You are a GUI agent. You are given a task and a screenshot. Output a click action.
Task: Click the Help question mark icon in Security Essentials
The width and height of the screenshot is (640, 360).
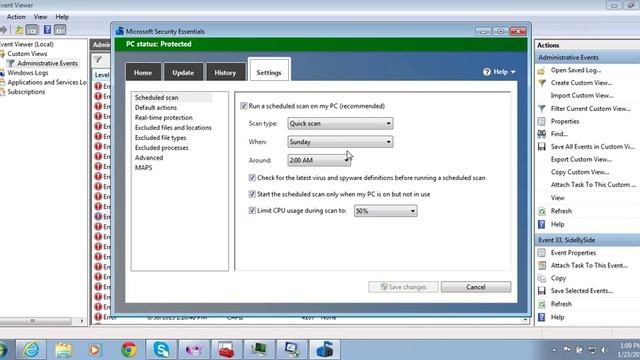[x=487, y=72]
